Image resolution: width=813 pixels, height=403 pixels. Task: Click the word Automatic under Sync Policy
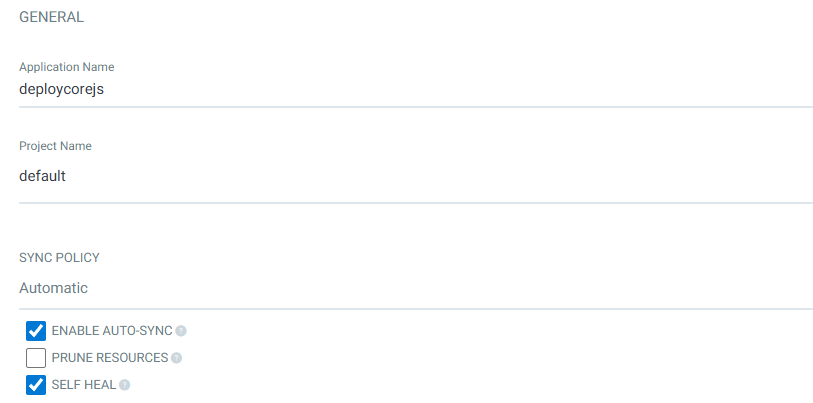pos(53,288)
